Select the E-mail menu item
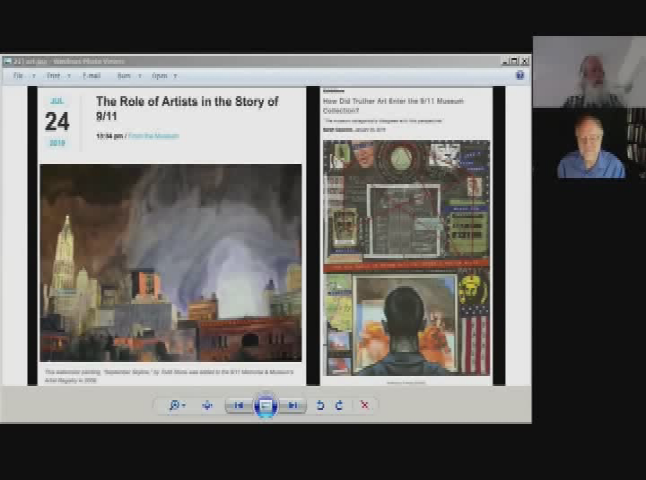The width and height of the screenshot is (646, 480). point(91,76)
